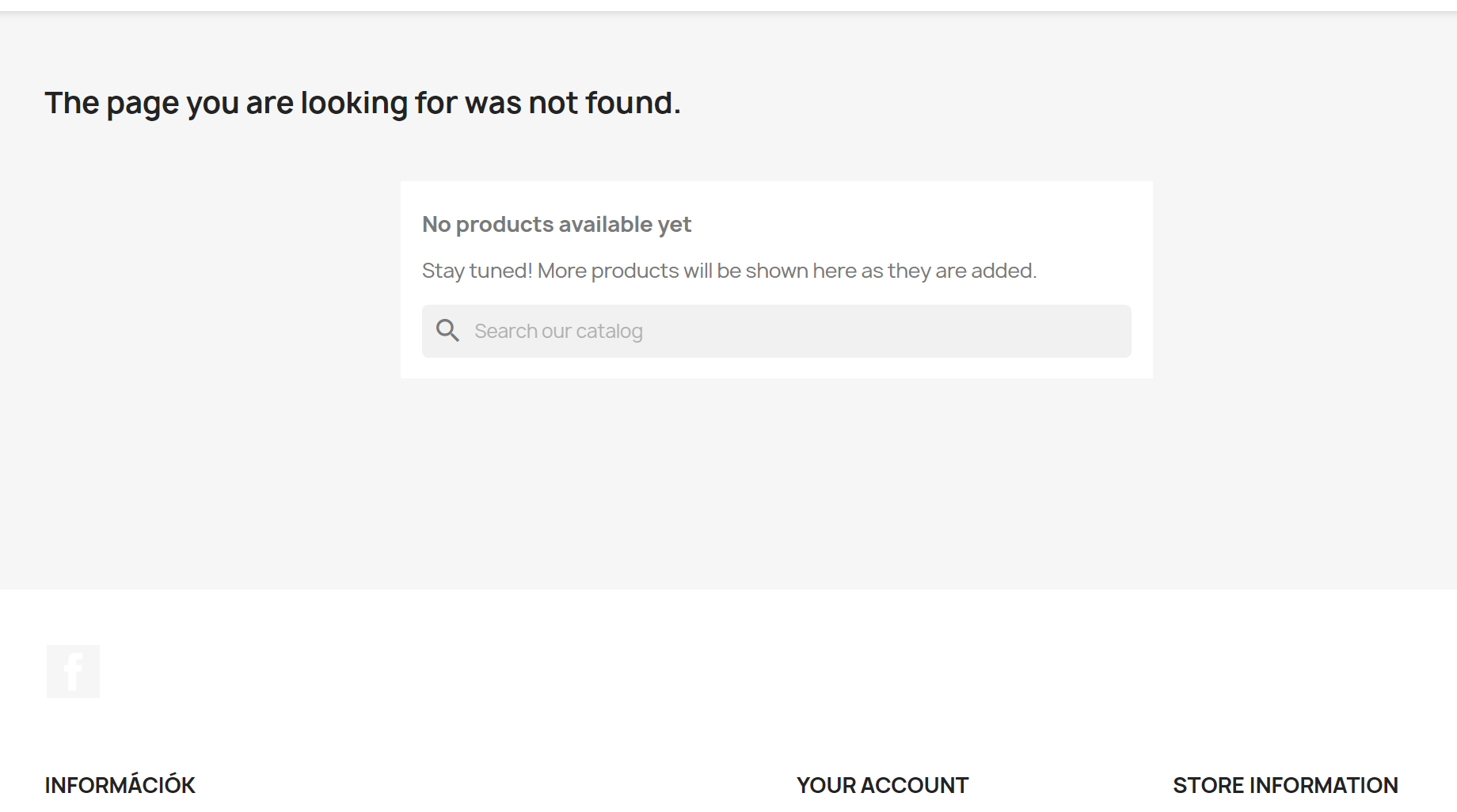Click the 'Search our catalog' placeholder text

[558, 331]
